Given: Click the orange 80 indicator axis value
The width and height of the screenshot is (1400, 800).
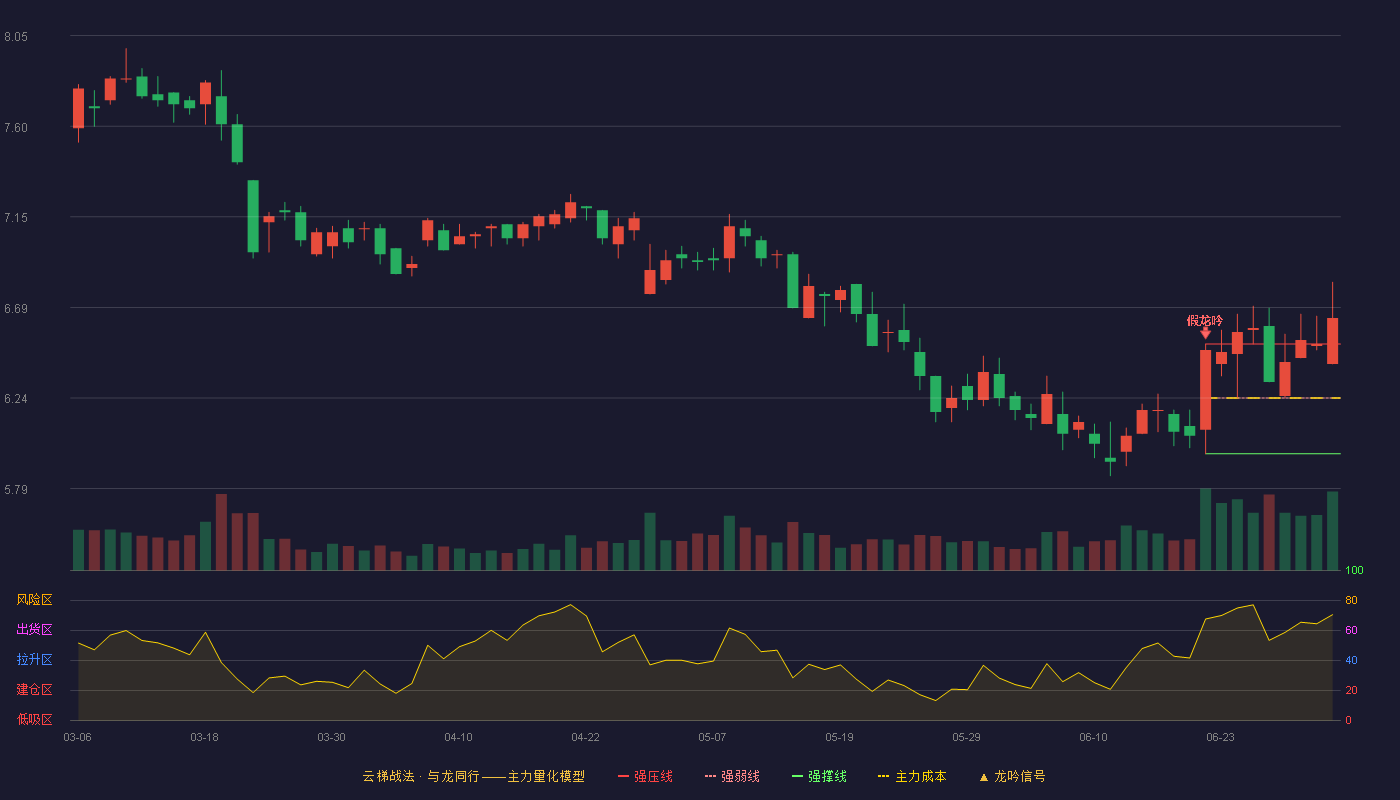Looking at the screenshot, I should (1351, 600).
